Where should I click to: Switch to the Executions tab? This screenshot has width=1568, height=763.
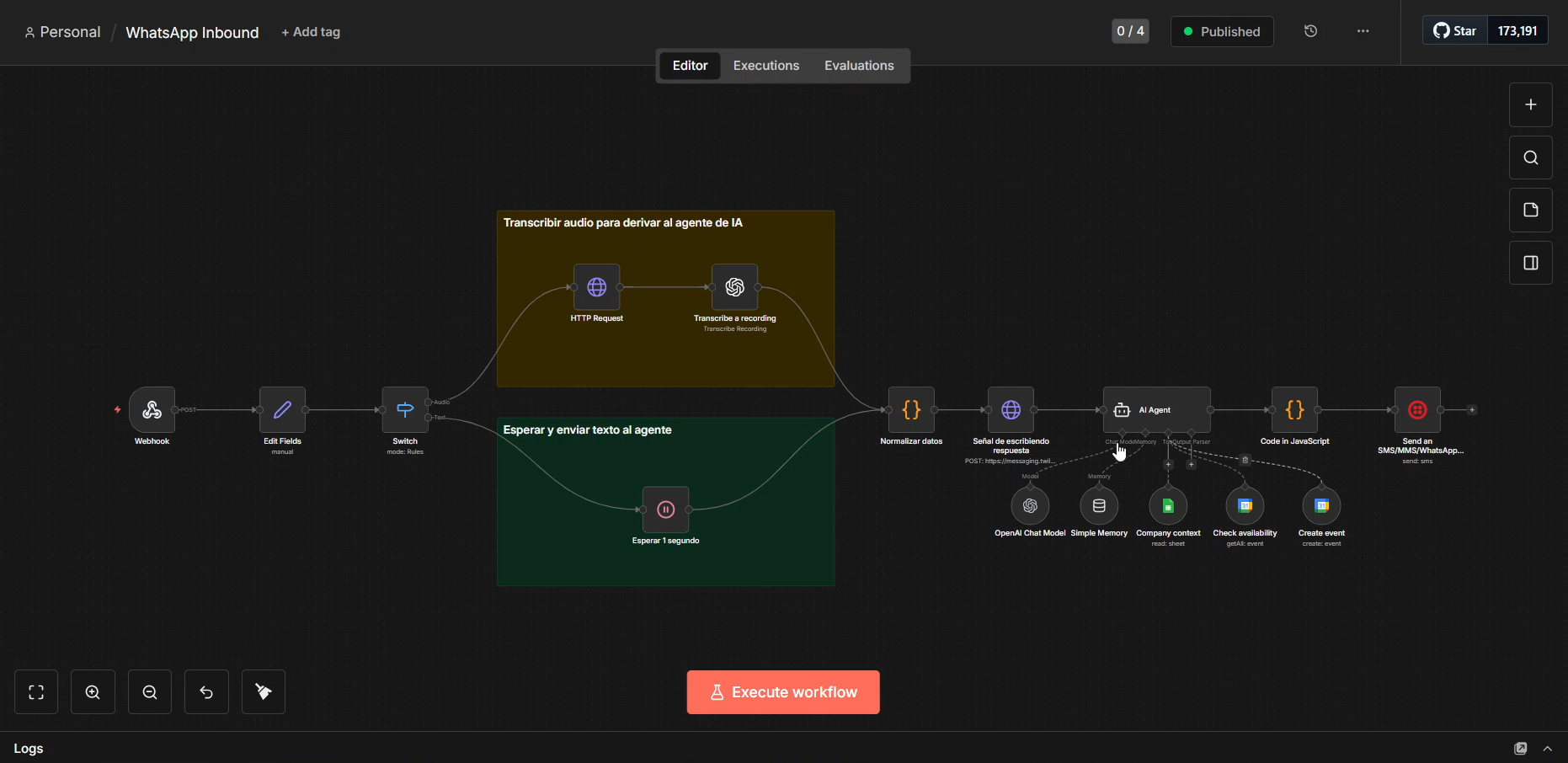[765, 66]
